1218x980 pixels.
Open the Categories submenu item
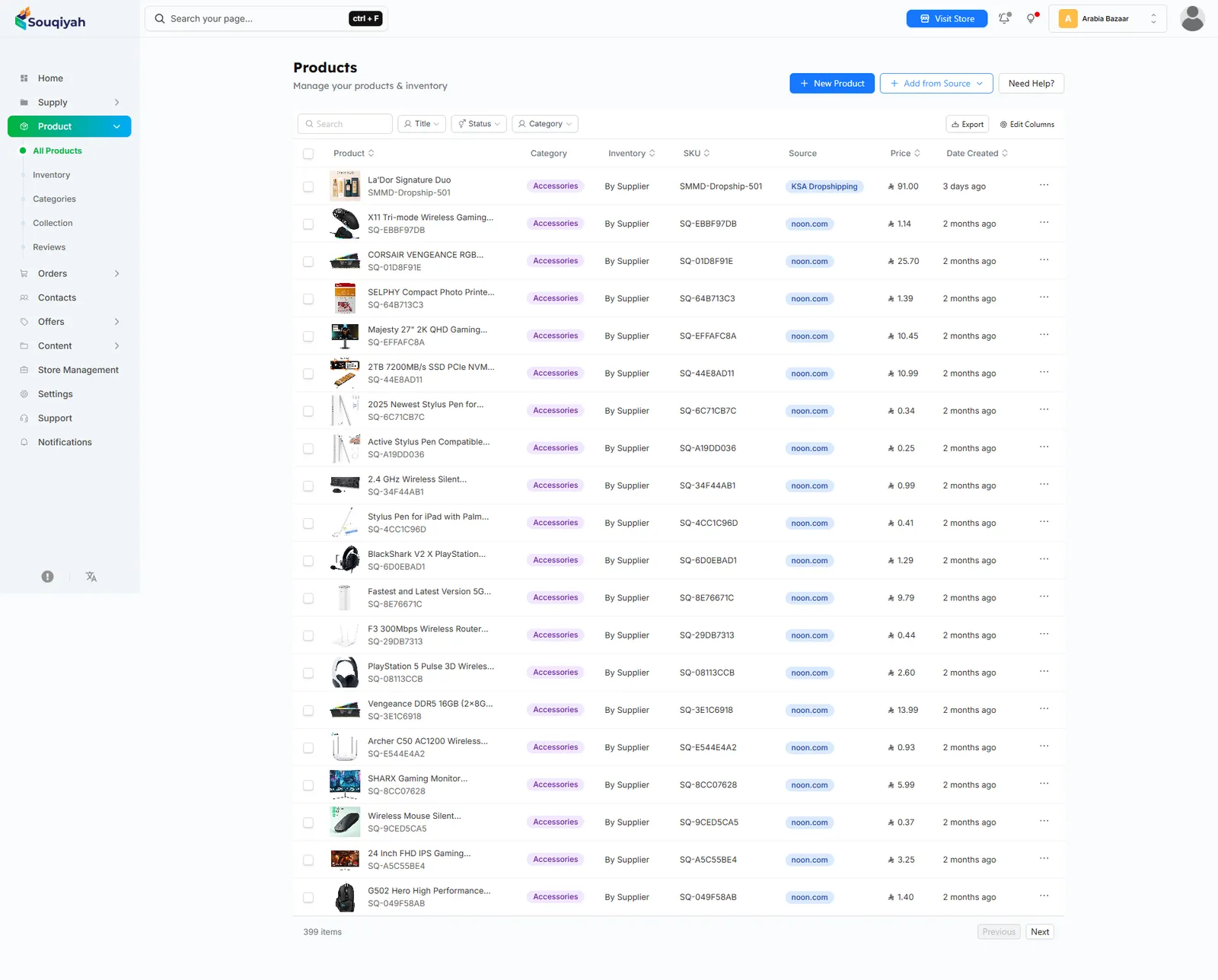[x=54, y=199]
